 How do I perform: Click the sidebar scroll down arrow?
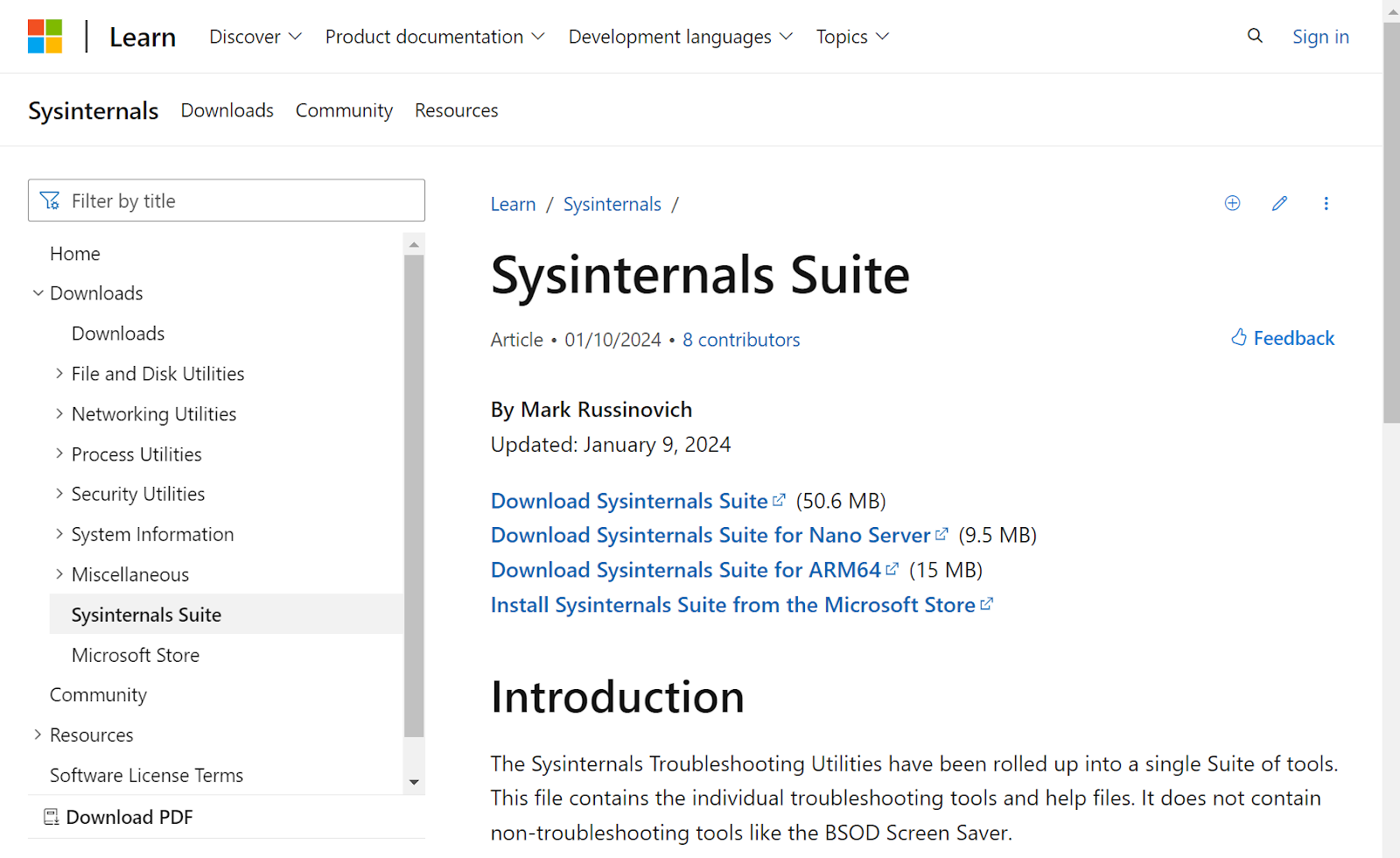414,783
